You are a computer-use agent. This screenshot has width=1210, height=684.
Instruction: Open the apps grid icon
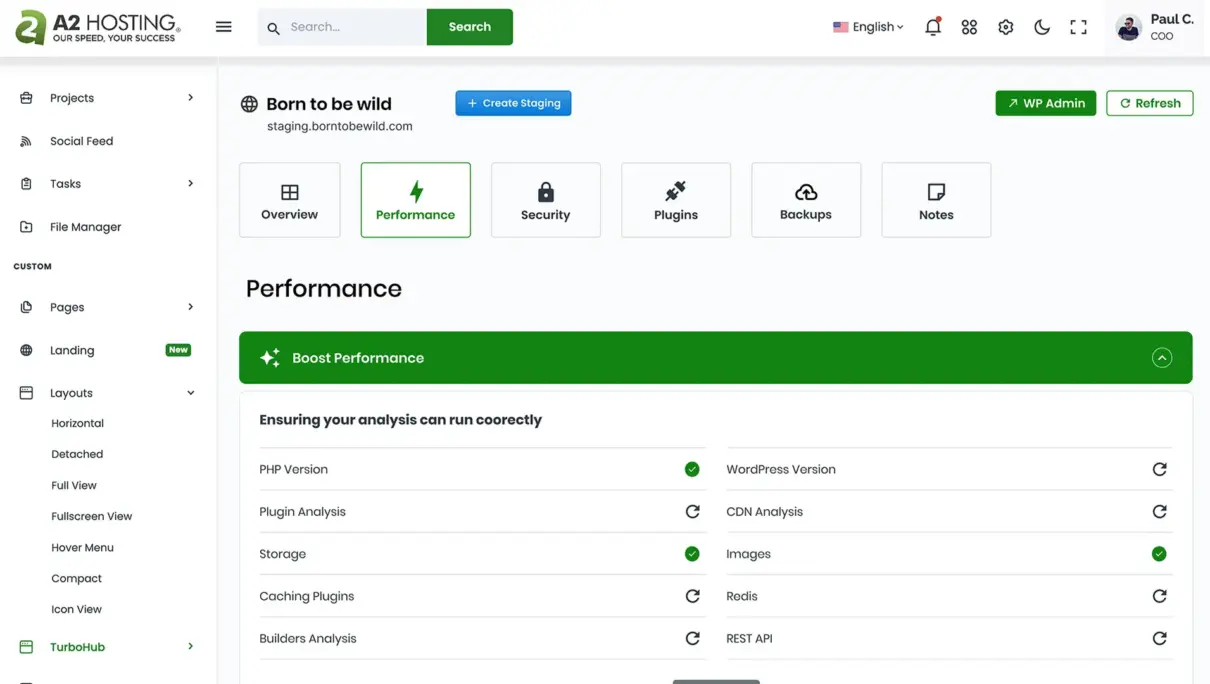pos(969,27)
